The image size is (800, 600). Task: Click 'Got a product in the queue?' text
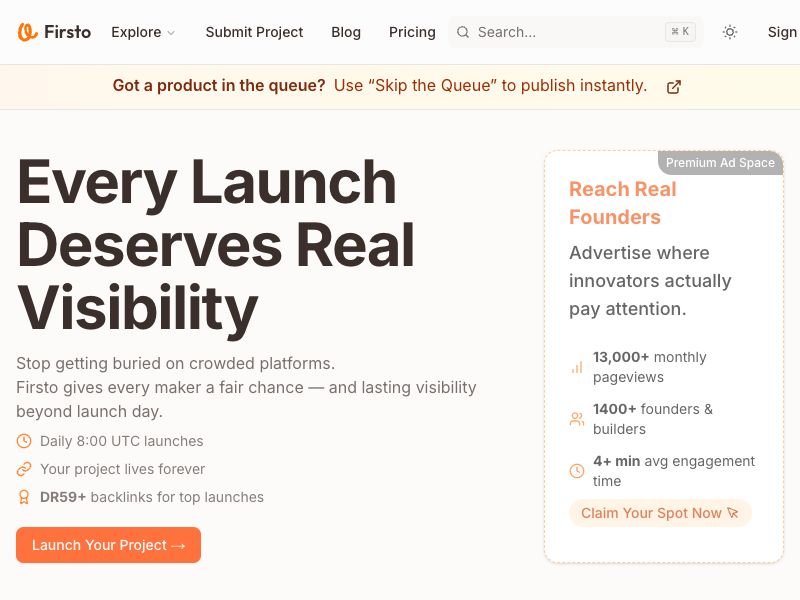click(x=219, y=85)
